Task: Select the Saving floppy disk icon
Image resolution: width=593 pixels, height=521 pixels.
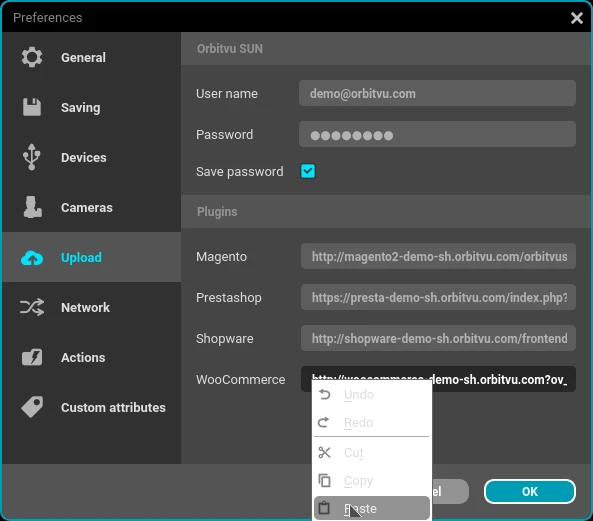Action: [x=32, y=107]
